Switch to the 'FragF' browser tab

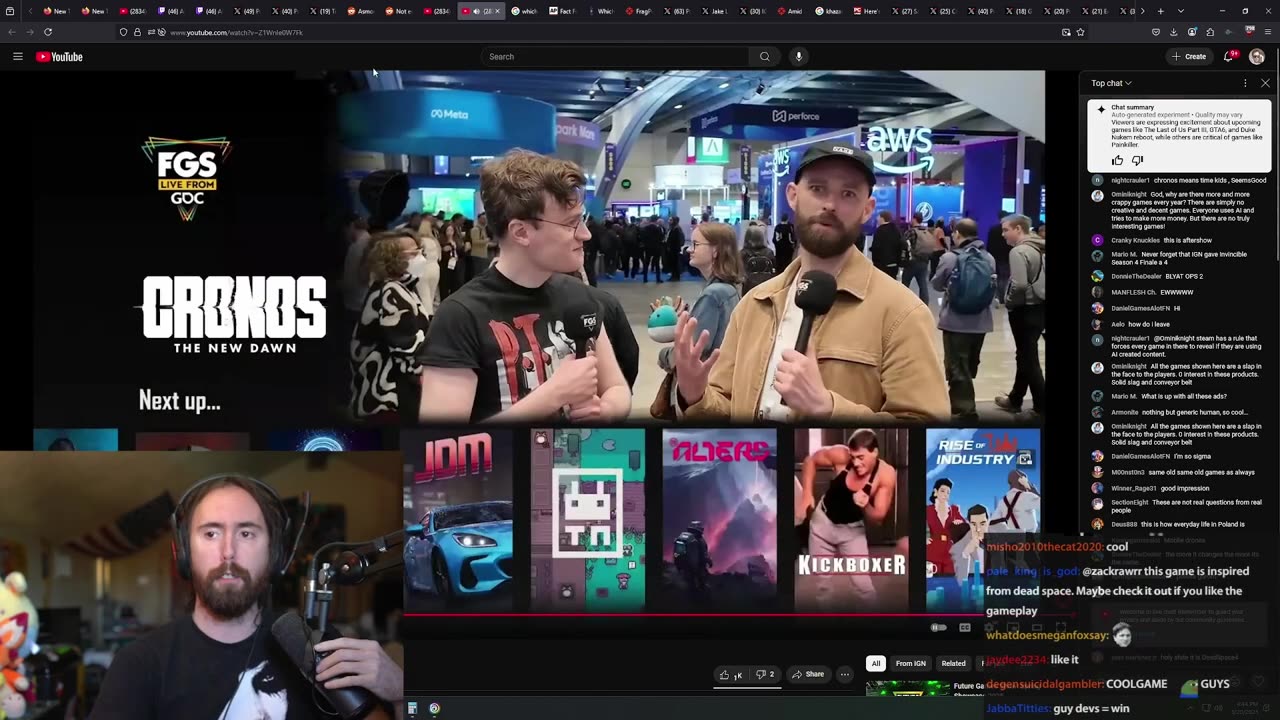click(x=638, y=11)
